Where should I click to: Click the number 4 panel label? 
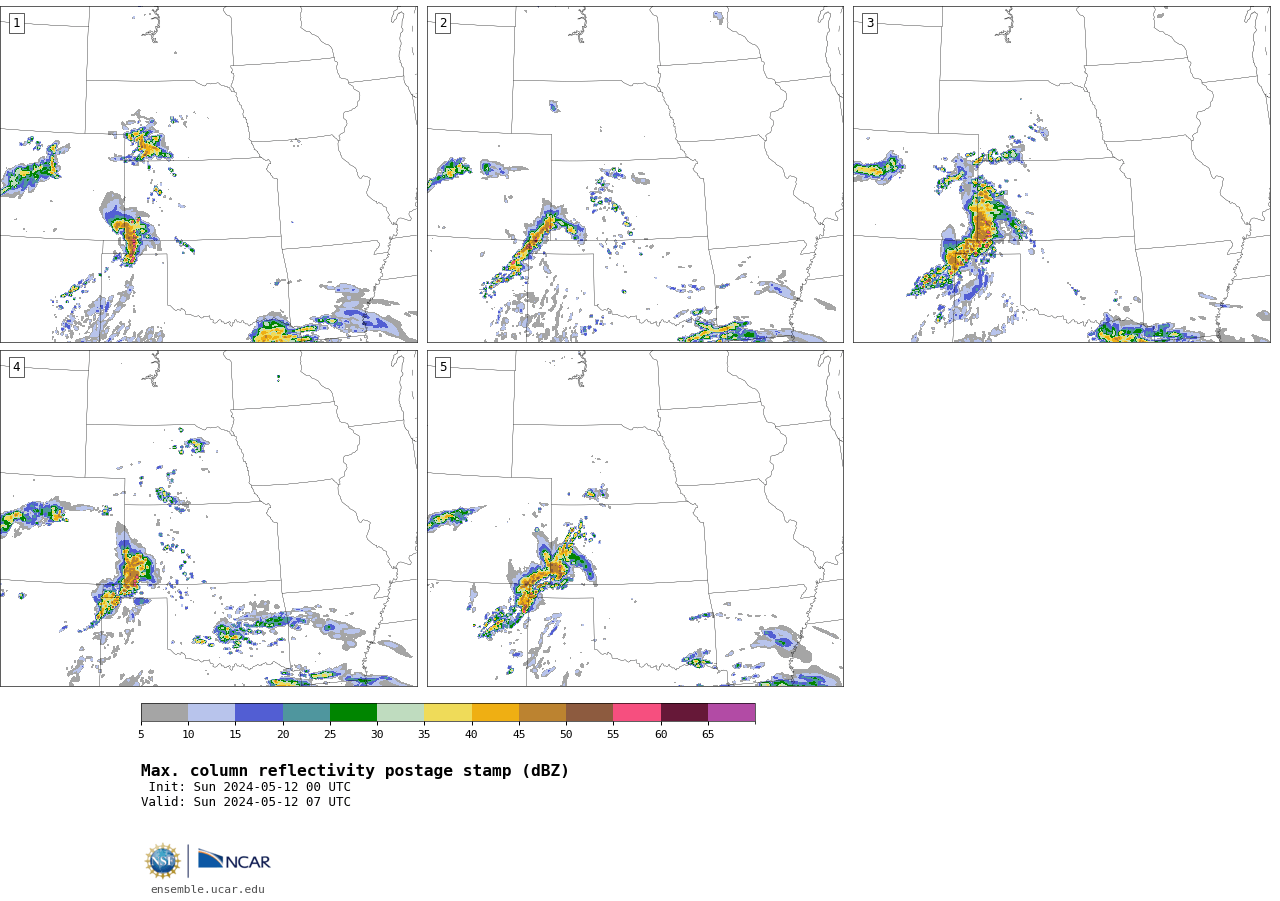point(16,367)
